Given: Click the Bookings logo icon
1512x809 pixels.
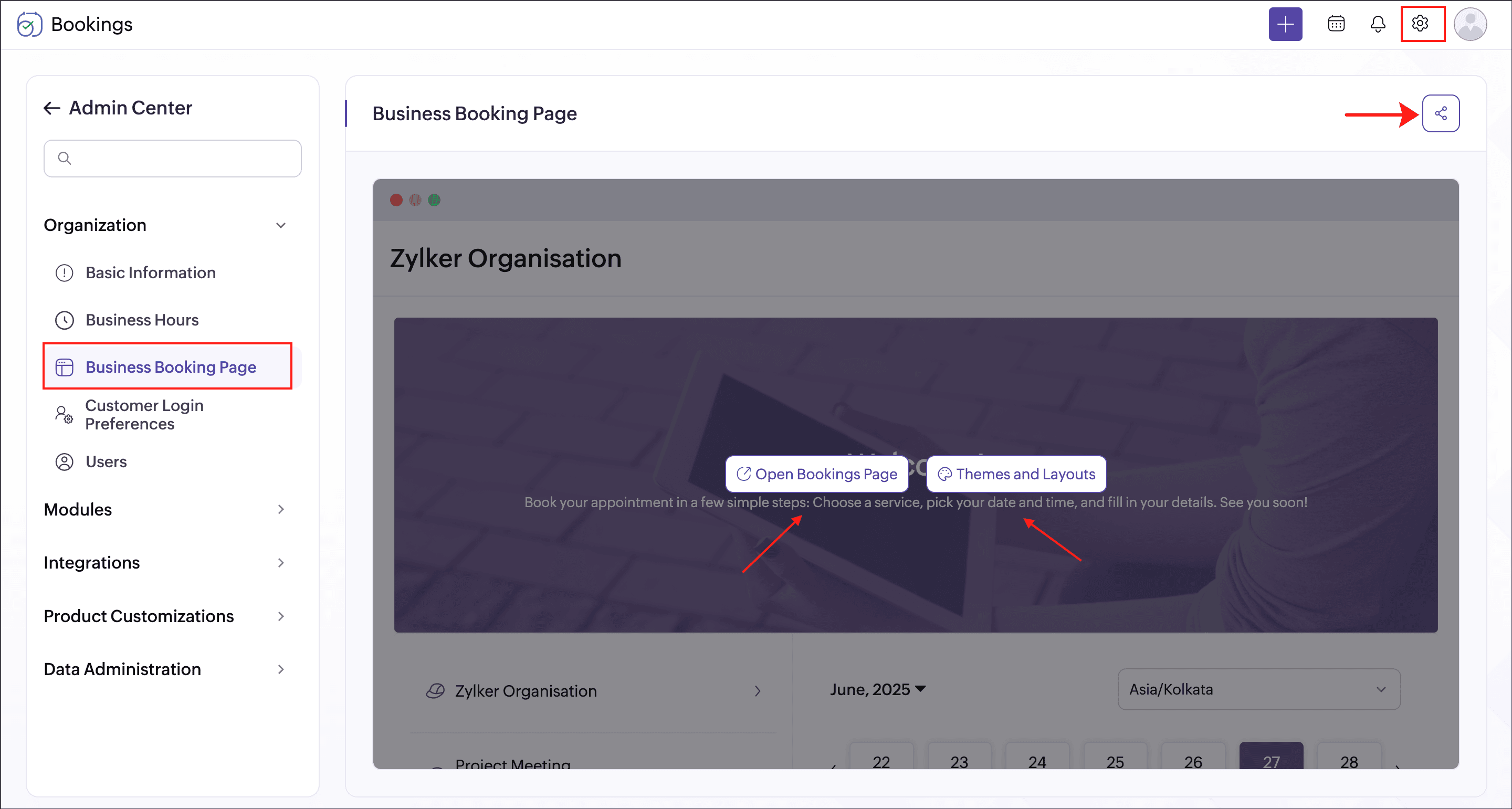Looking at the screenshot, I should coord(29,25).
